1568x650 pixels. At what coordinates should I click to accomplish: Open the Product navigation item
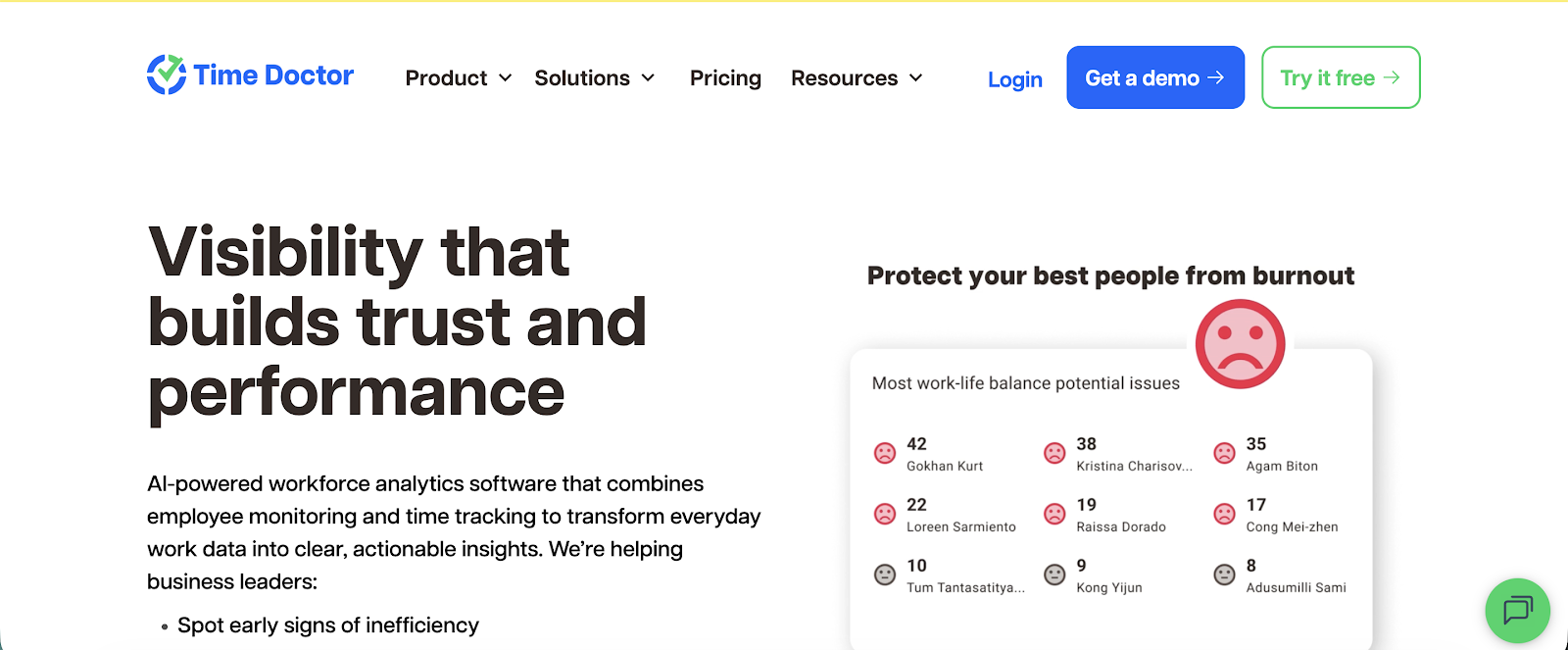[446, 78]
